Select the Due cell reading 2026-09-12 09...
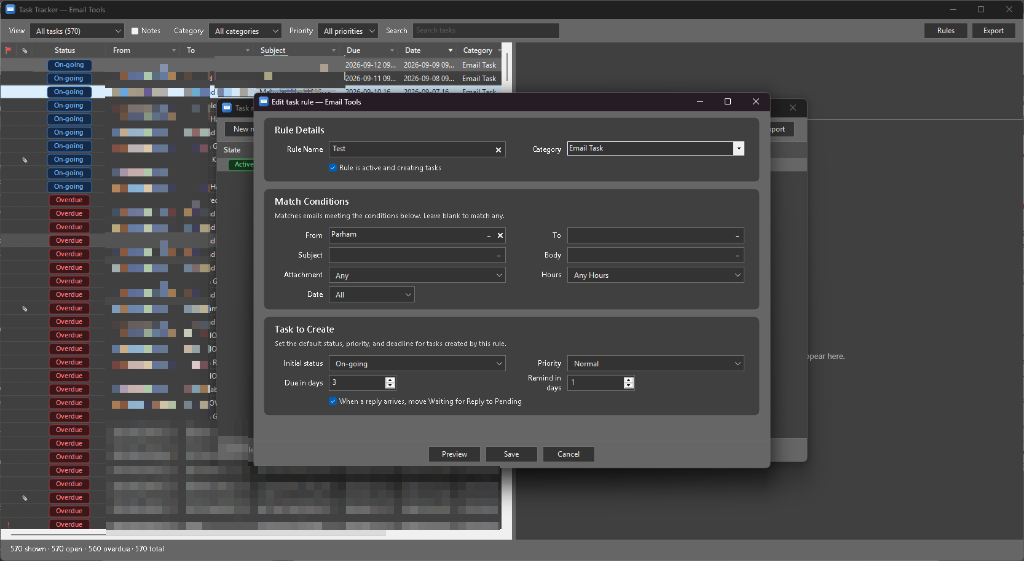The image size is (1024, 561). point(370,65)
